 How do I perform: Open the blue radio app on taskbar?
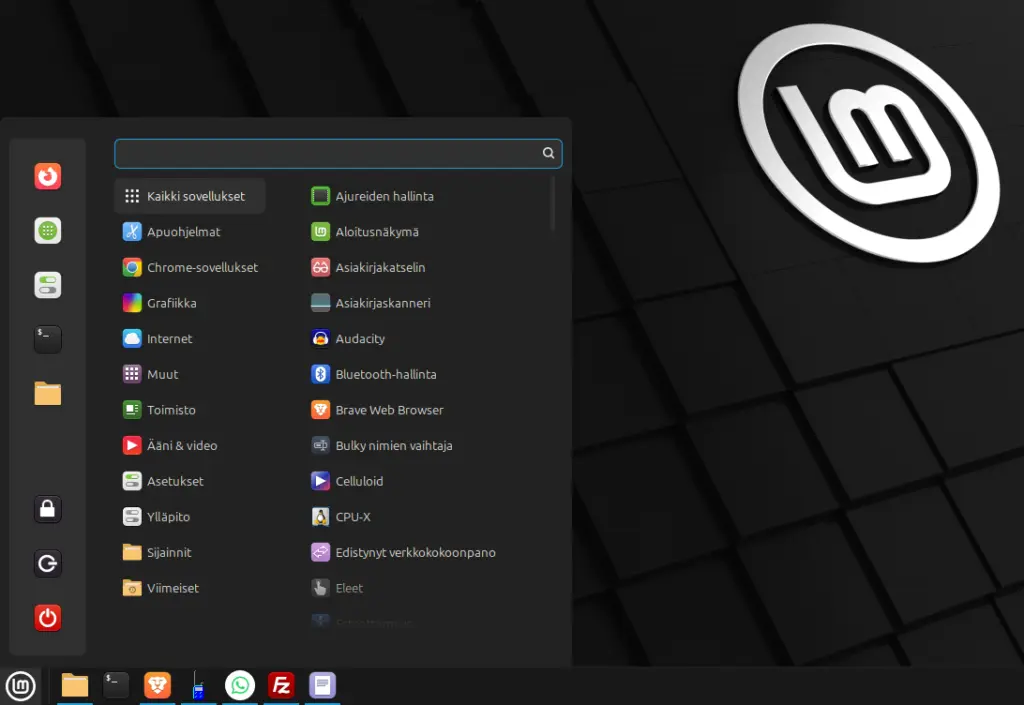(x=198, y=685)
